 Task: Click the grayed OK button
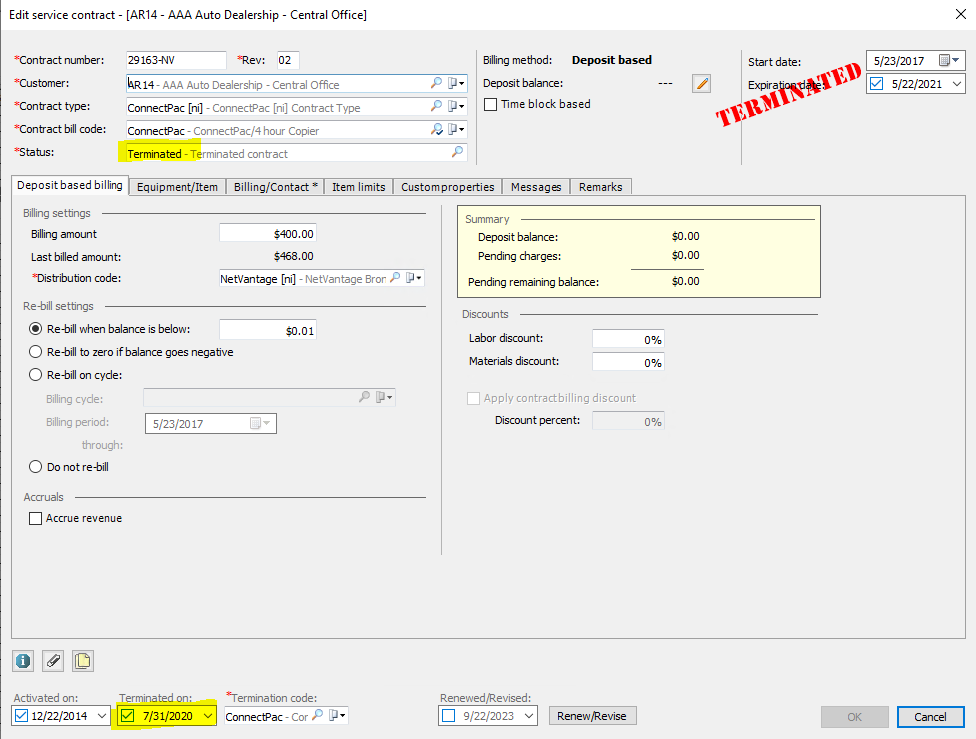(x=855, y=717)
